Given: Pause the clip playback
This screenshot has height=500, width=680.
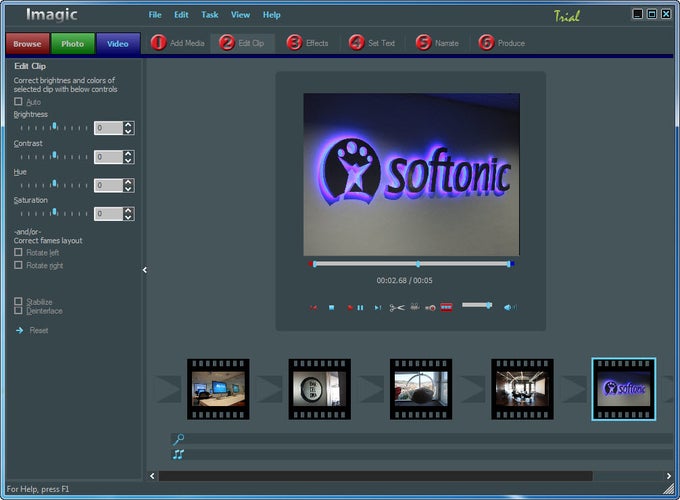Looking at the screenshot, I should point(360,307).
